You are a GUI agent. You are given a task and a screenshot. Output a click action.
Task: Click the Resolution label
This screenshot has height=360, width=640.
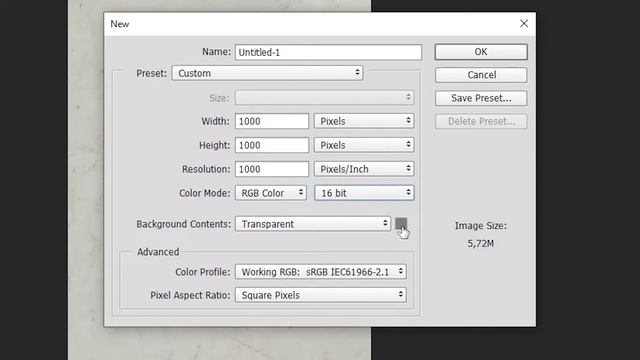[206, 169]
